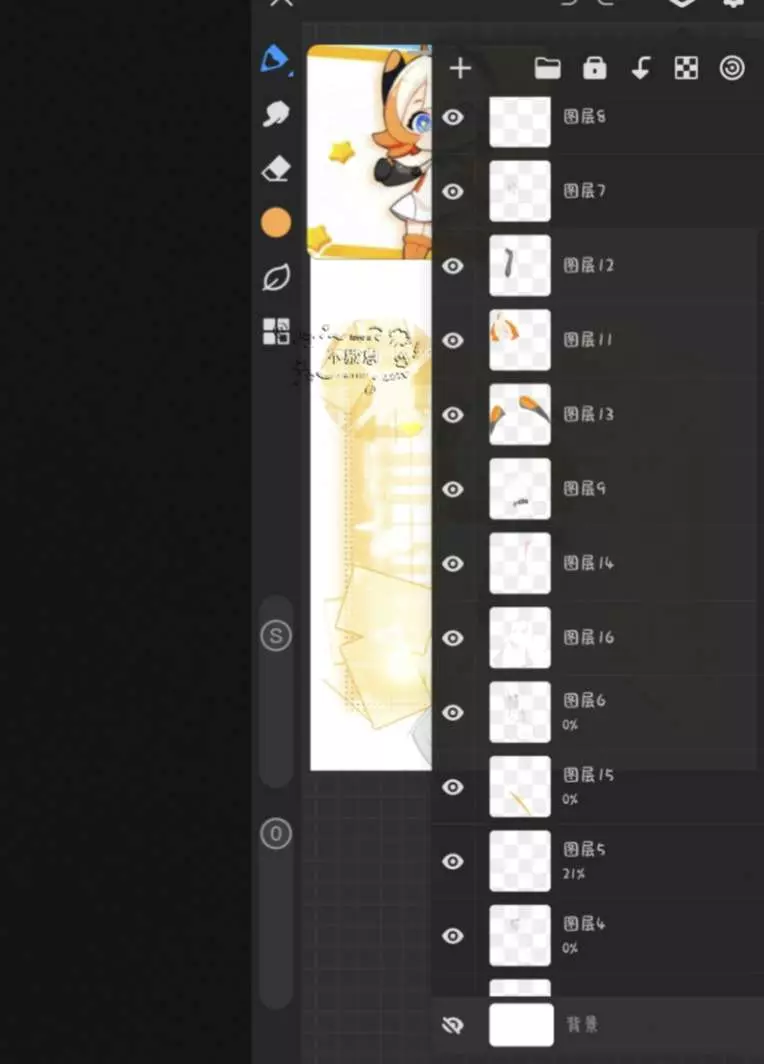Image resolution: width=764 pixels, height=1064 pixels.
Task: Select the brush pen tool
Action: pyautogui.click(x=275, y=60)
